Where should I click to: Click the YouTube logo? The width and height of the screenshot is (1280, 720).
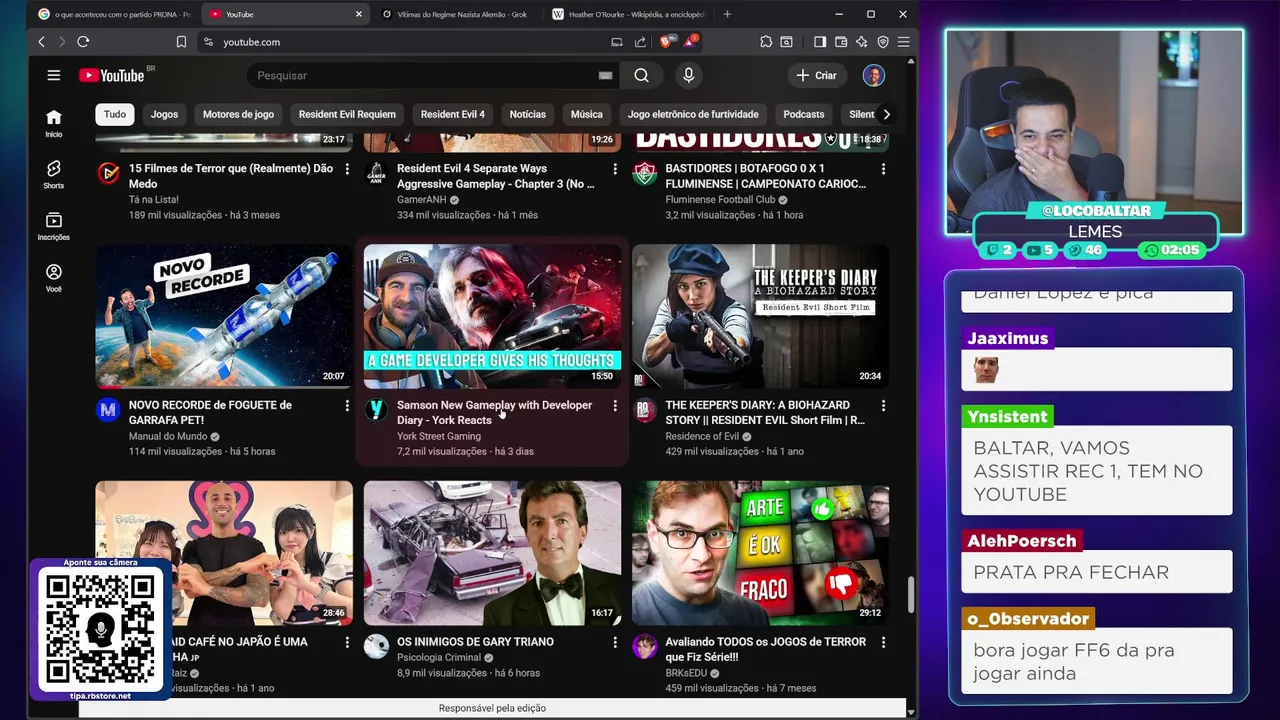(x=112, y=75)
